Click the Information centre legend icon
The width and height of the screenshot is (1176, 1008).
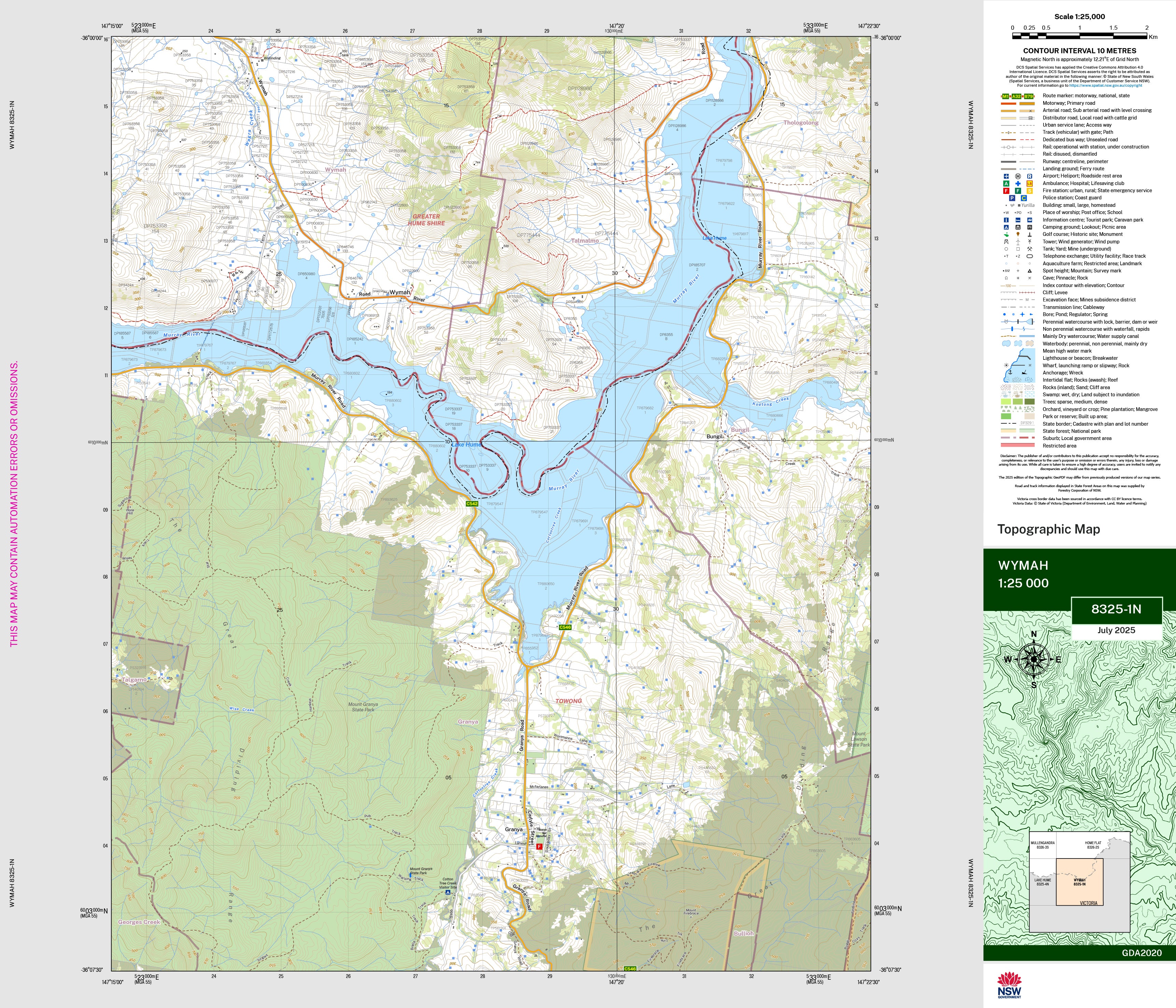(x=1006, y=219)
